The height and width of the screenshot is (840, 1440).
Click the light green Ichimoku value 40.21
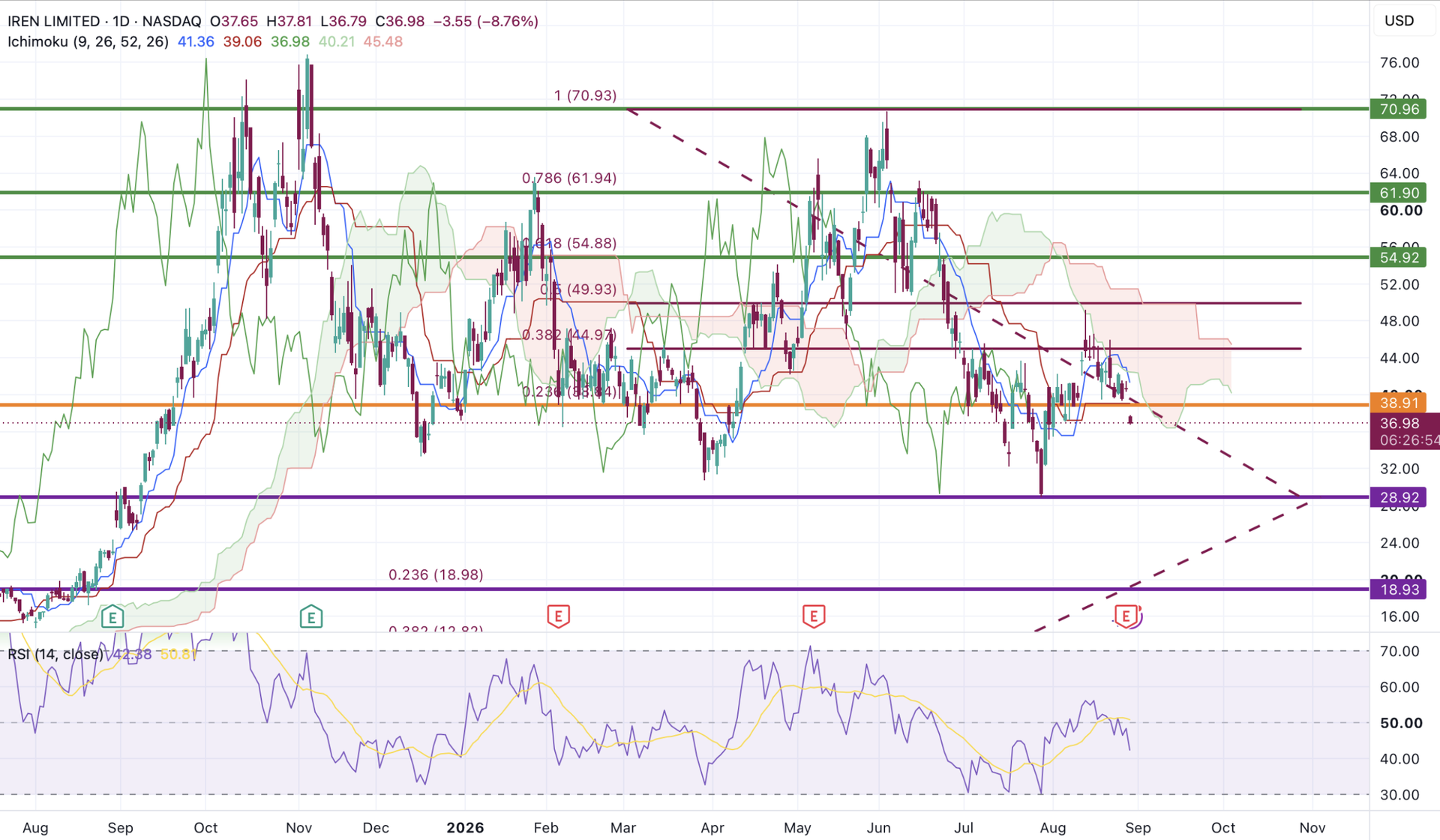click(x=337, y=42)
